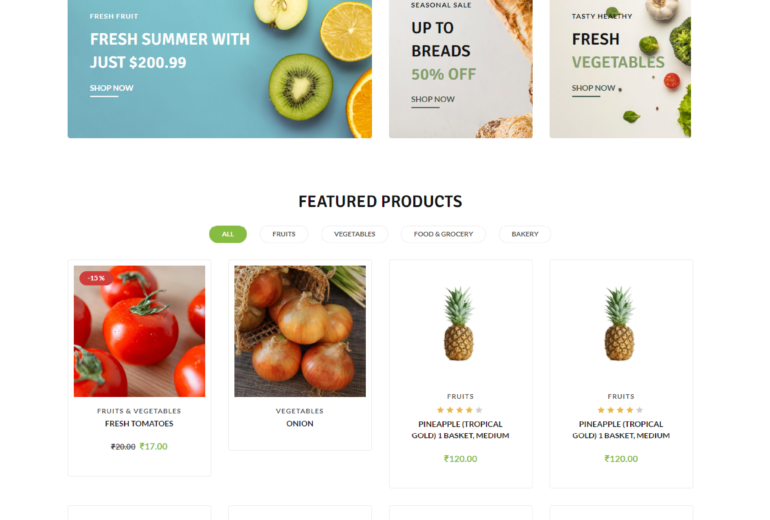Follow Shop Now on vegetables banner
The image size is (770, 520).
coord(593,88)
